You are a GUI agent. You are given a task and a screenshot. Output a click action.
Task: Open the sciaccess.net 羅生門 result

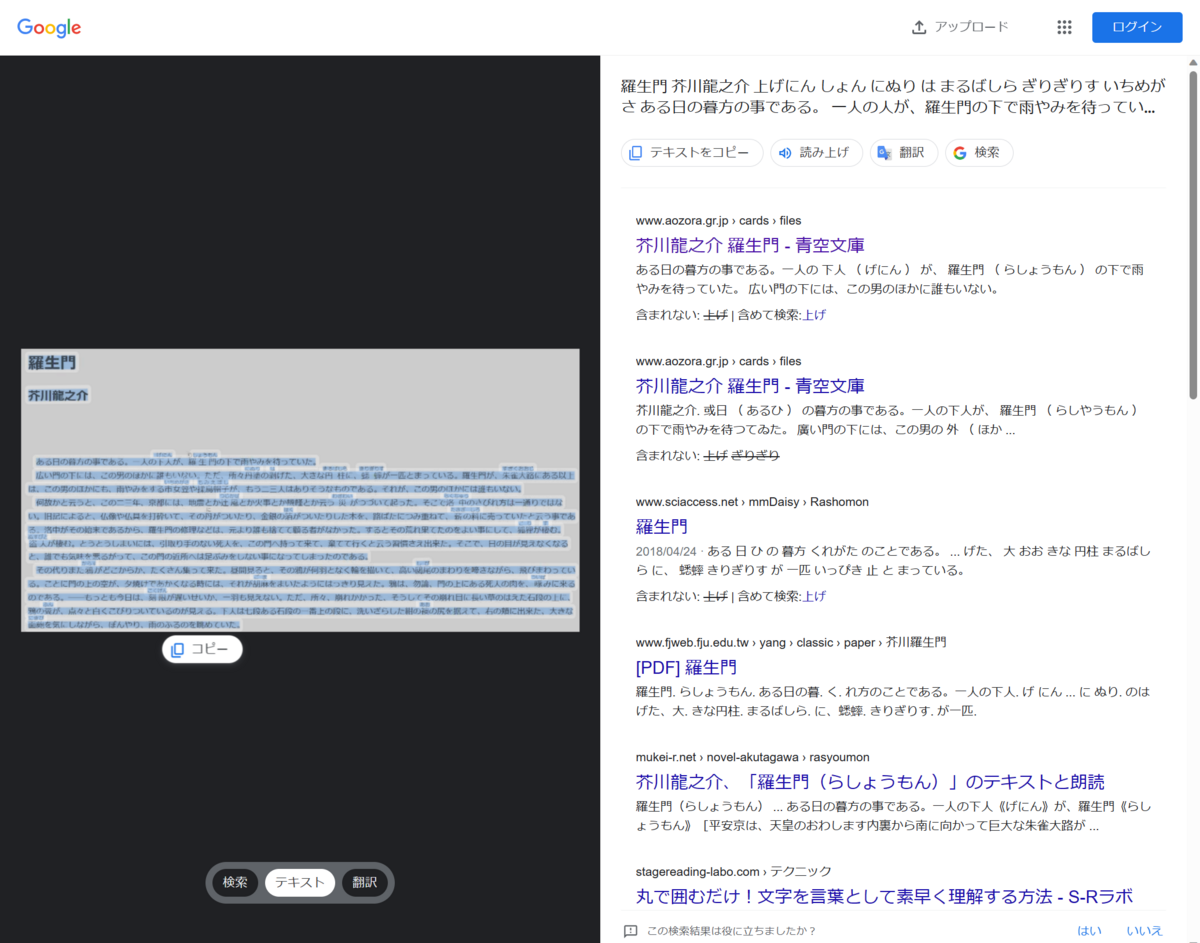click(x=662, y=527)
